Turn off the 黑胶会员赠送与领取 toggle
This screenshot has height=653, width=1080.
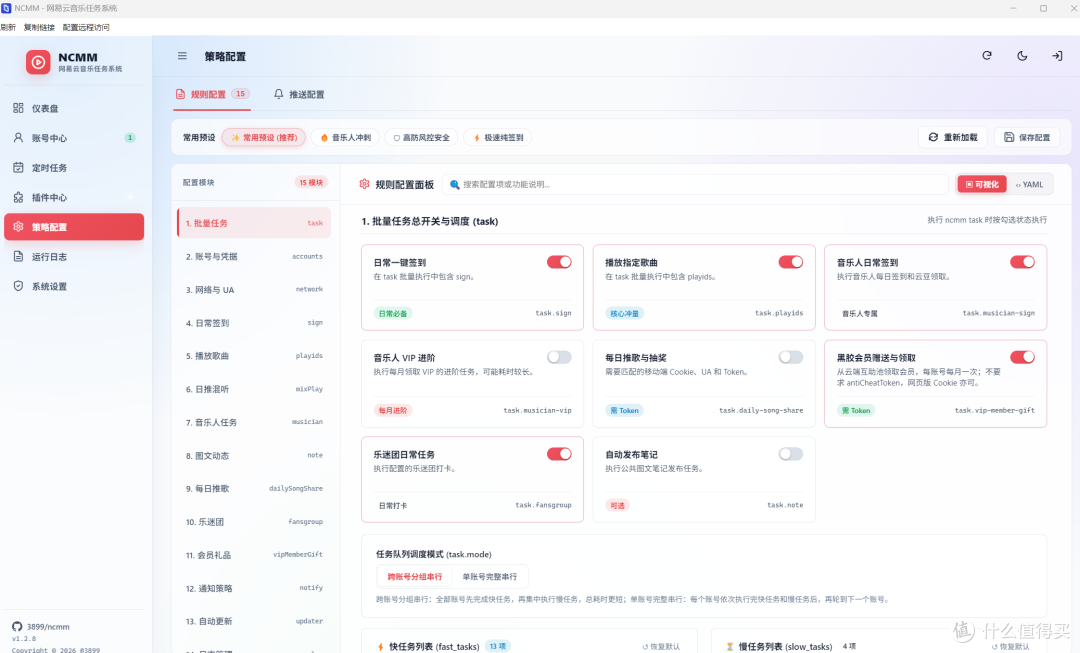coord(1022,357)
